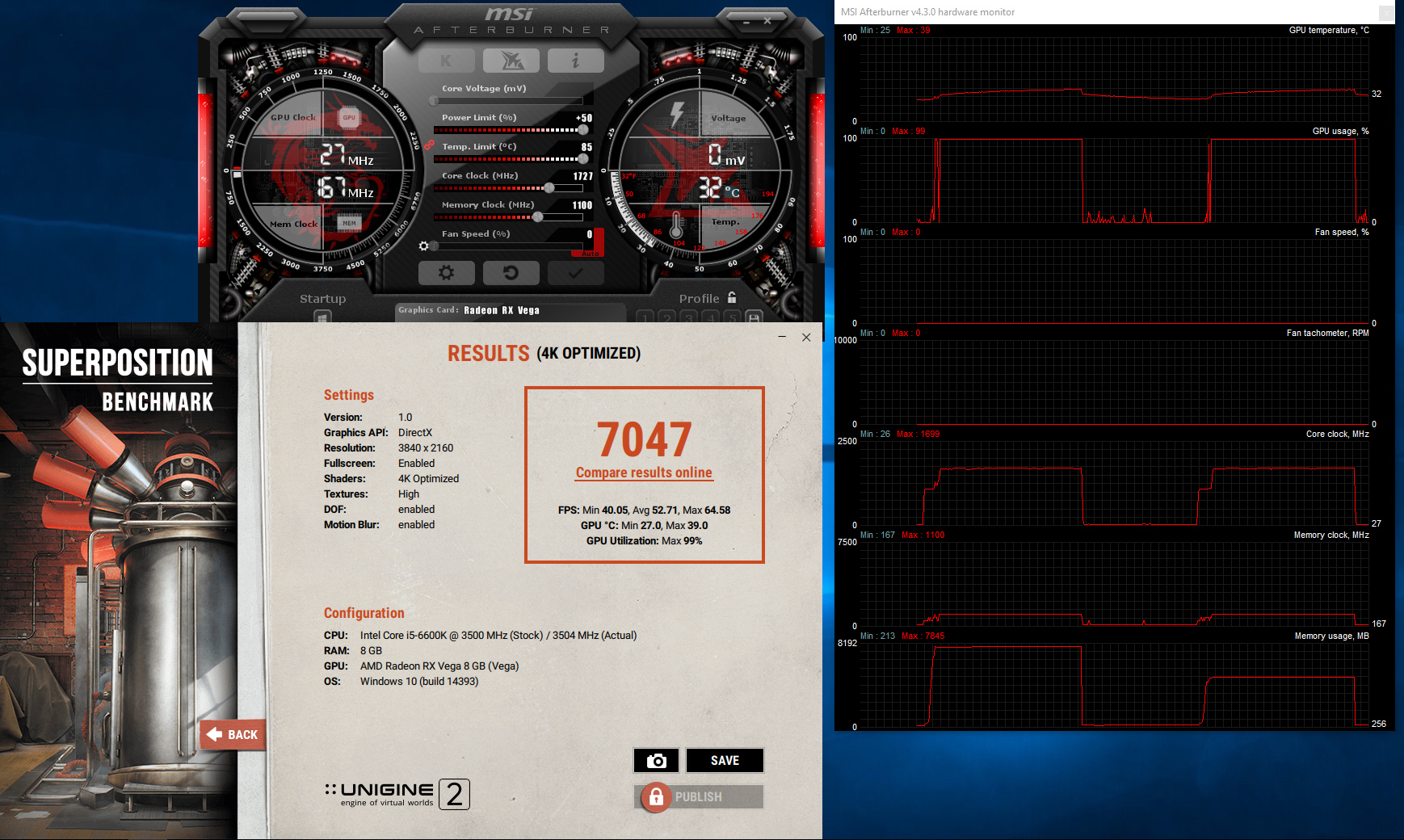
Task: Toggle the Startup Windows icon
Action: [322, 317]
